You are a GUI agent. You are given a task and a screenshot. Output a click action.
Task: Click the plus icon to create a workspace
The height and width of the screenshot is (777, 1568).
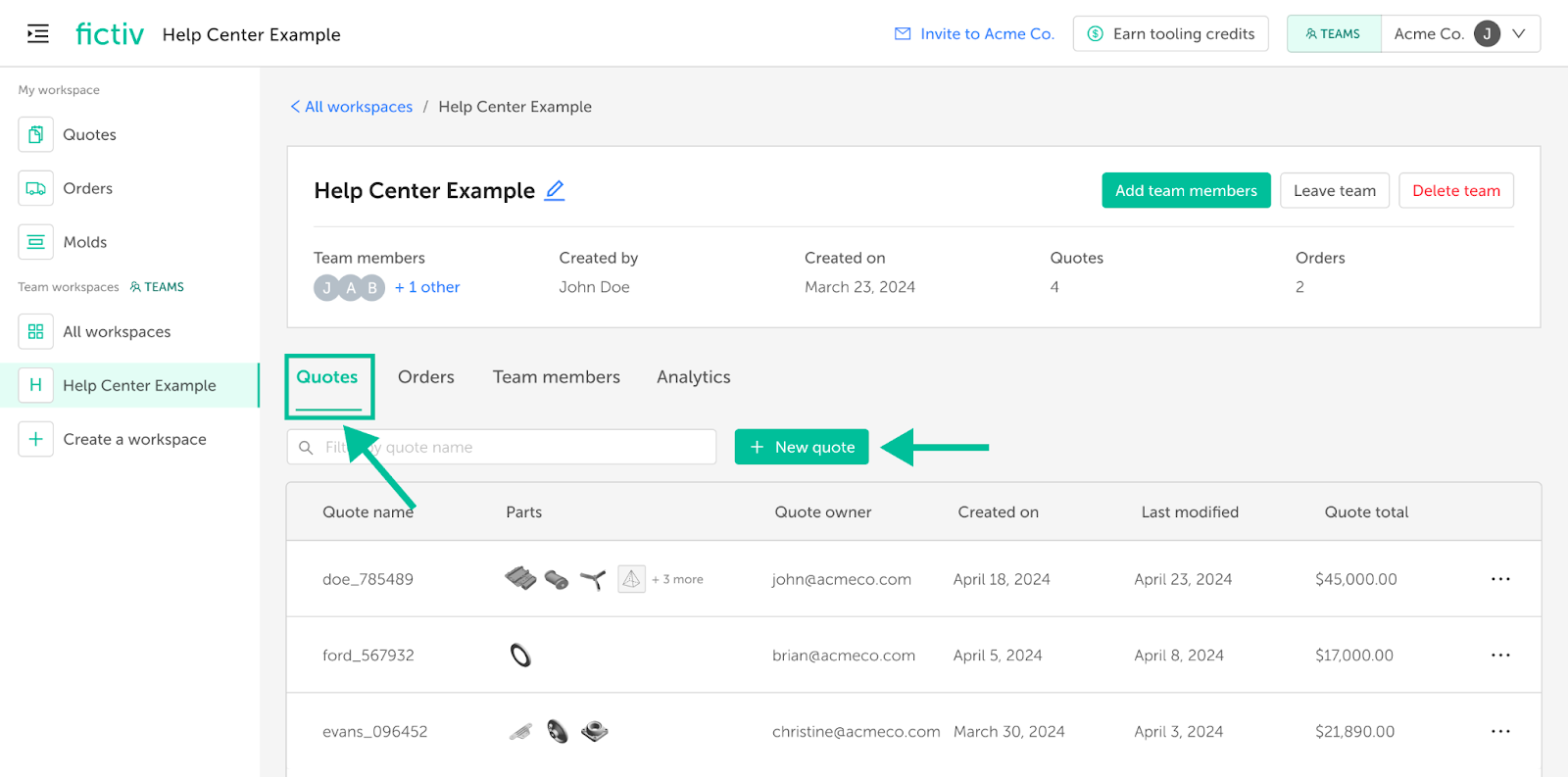pyautogui.click(x=36, y=439)
